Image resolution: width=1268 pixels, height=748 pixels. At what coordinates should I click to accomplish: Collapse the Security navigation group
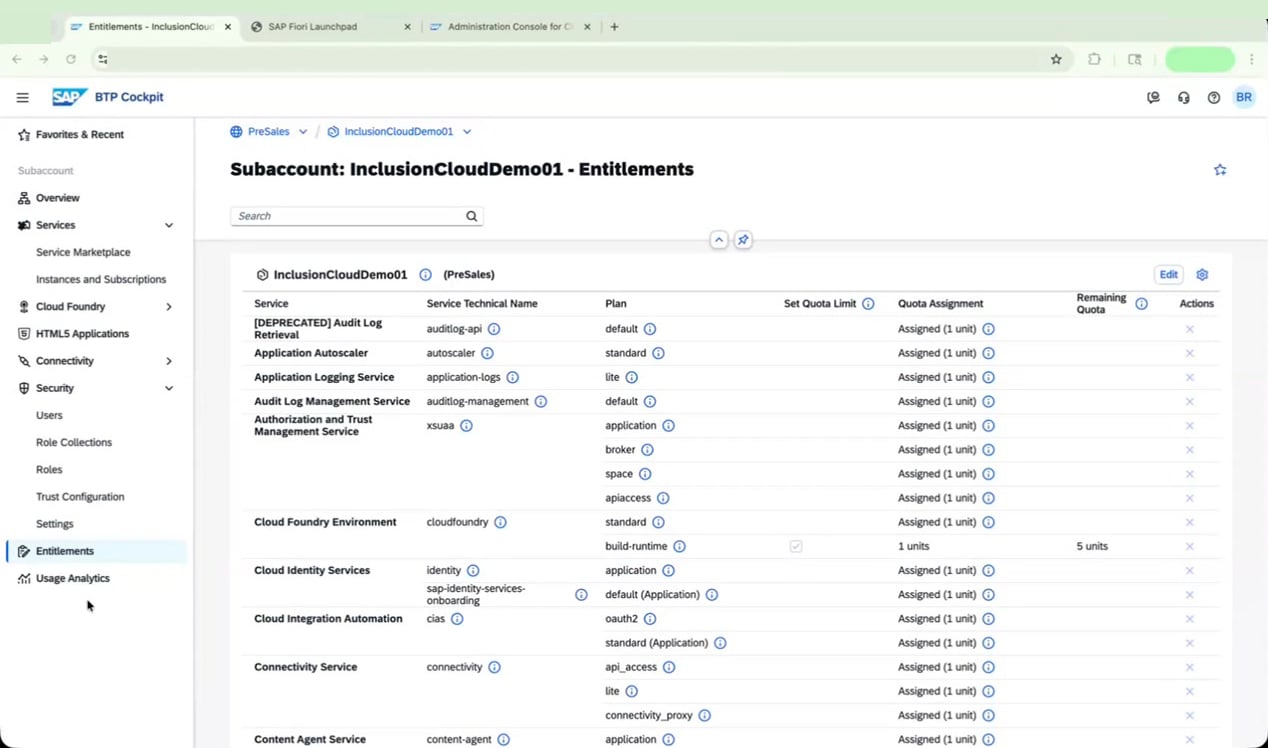coord(169,388)
